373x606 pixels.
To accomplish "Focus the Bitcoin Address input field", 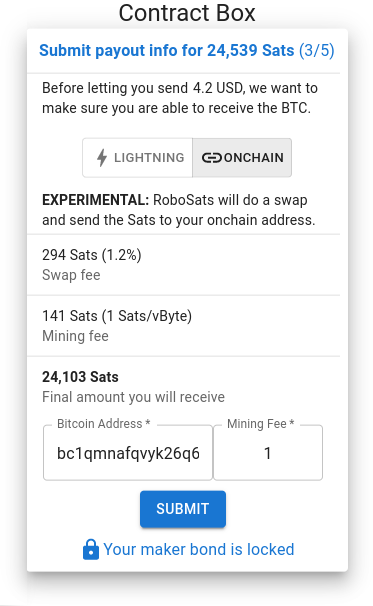I will click(128, 453).
